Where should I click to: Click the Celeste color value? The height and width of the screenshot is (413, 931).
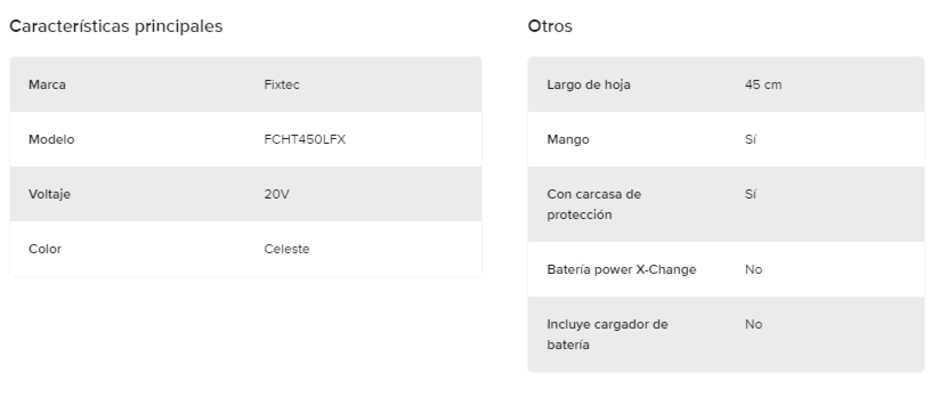tap(286, 249)
